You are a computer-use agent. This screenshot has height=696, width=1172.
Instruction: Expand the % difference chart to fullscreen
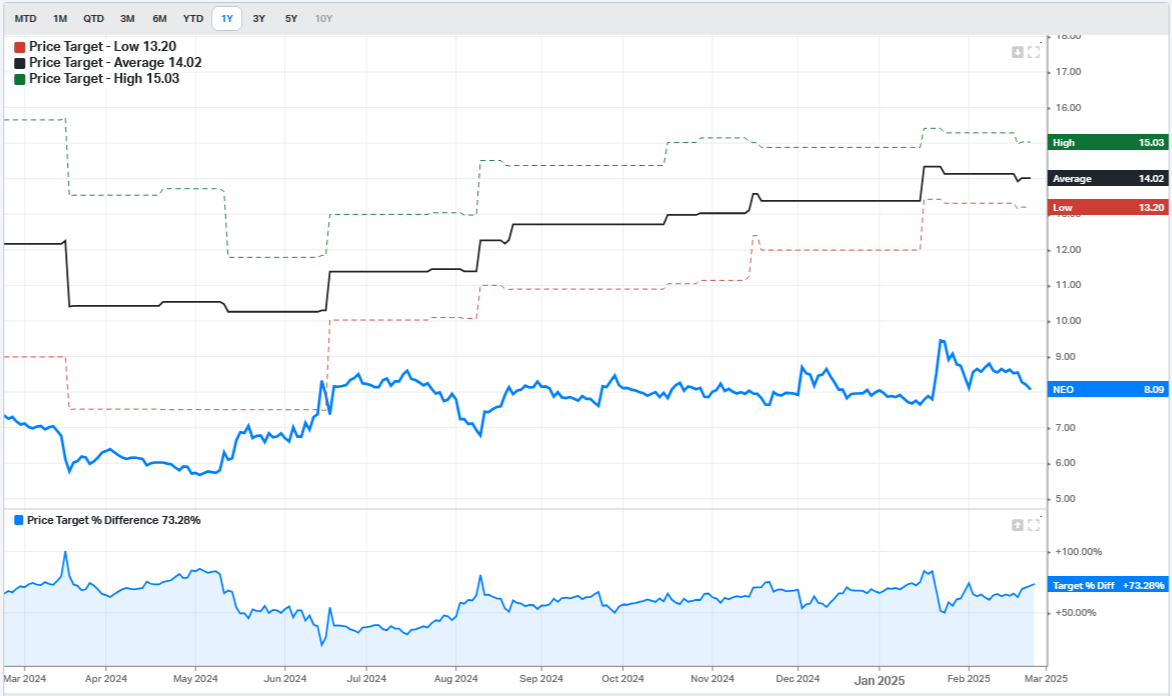1033,524
